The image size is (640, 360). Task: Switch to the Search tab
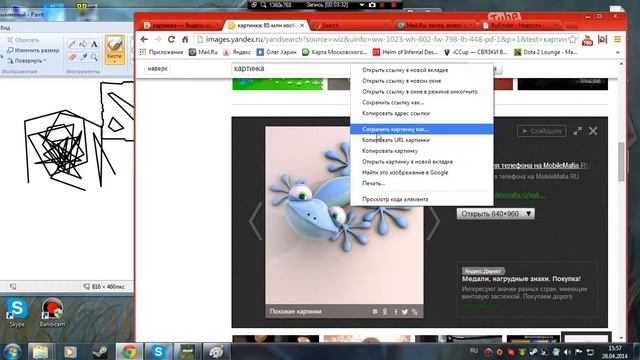click(x=350, y=25)
